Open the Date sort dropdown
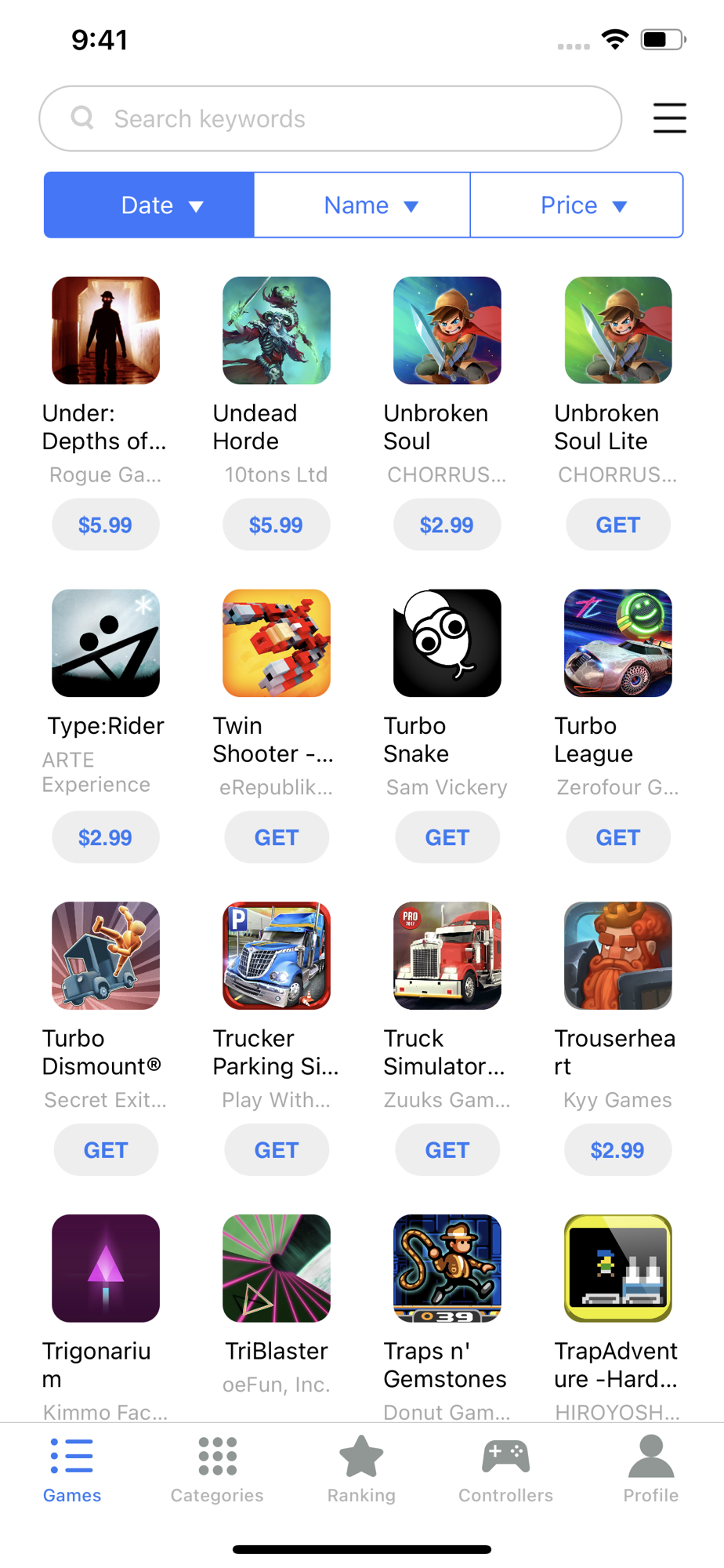The width and height of the screenshot is (724, 1568). pyautogui.click(x=149, y=205)
